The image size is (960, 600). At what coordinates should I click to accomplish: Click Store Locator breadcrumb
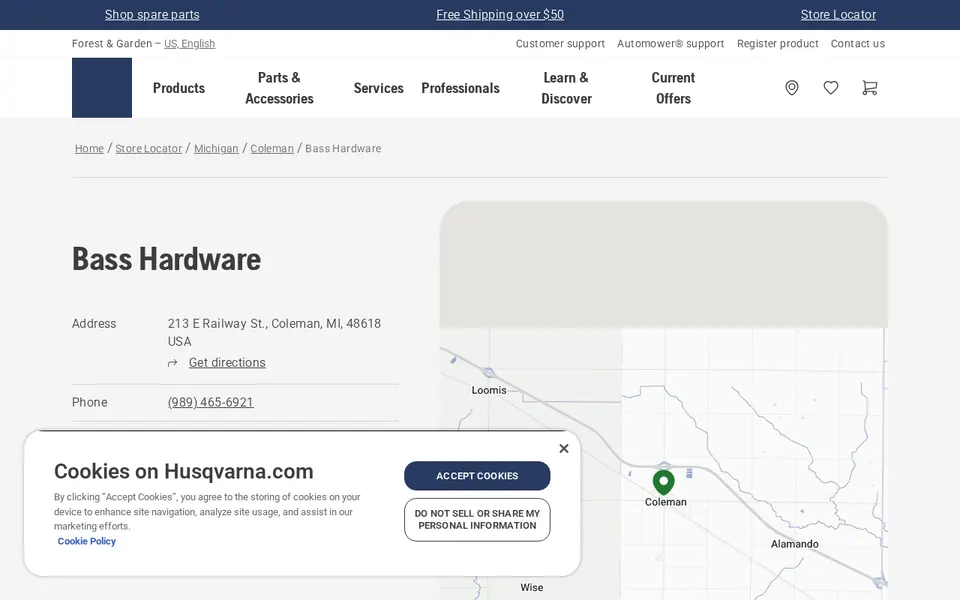(x=149, y=149)
